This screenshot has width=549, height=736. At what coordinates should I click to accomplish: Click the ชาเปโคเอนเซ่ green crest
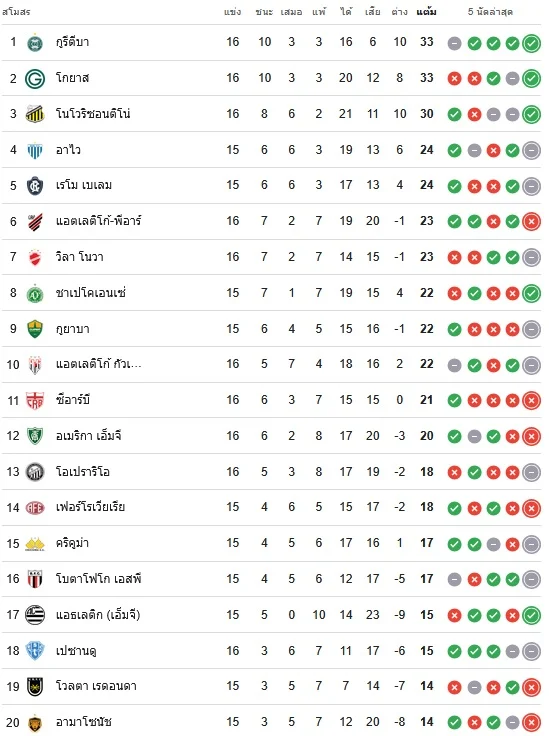tap(35, 293)
